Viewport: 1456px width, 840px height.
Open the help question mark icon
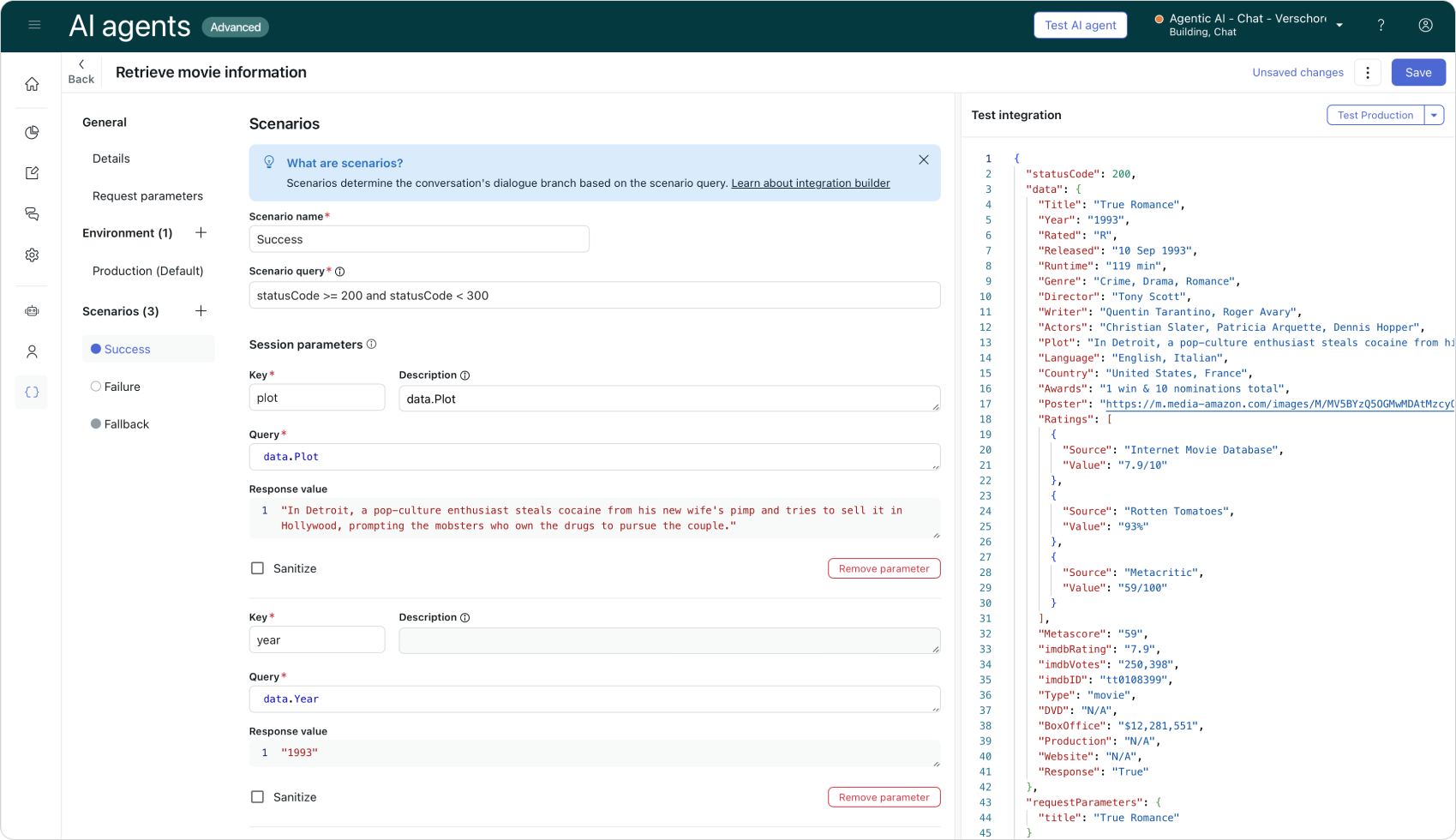[1381, 26]
